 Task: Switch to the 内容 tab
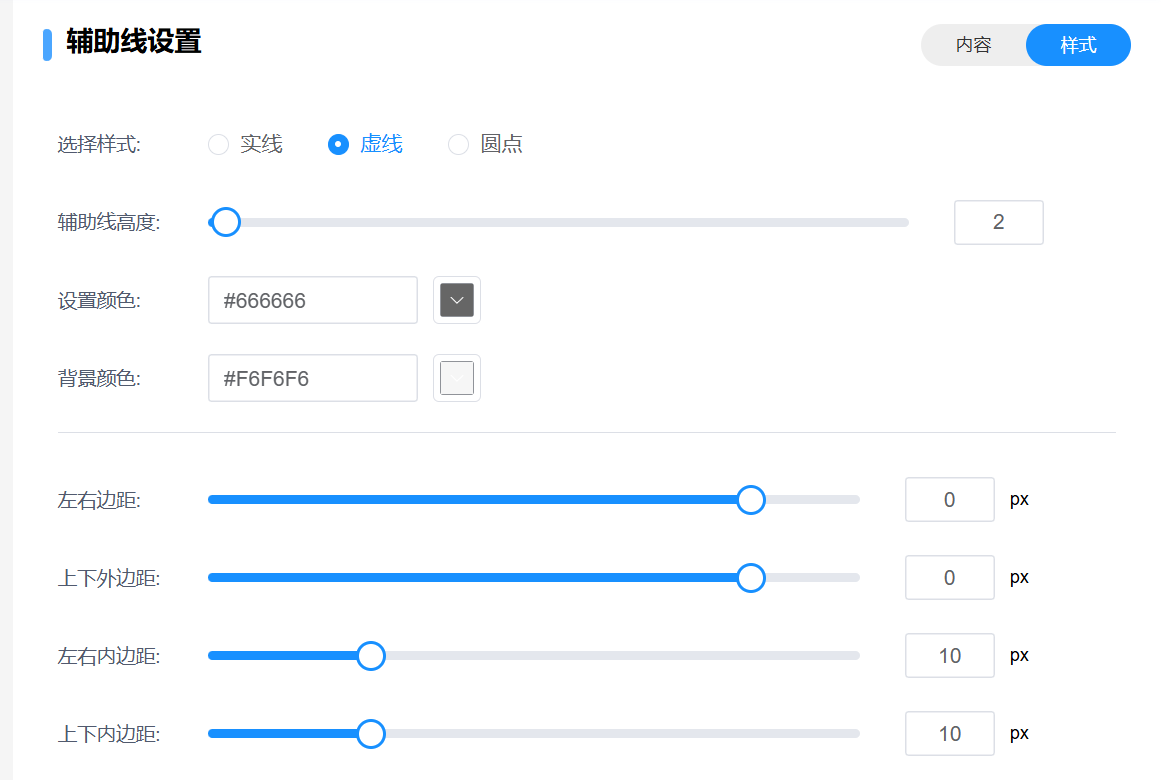pyautogui.click(x=973, y=45)
